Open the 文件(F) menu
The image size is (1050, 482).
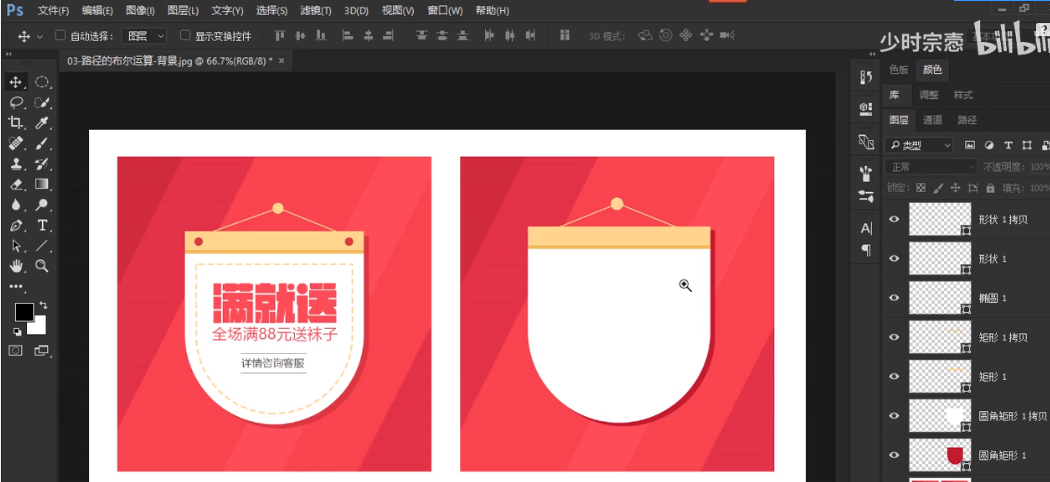54,11
